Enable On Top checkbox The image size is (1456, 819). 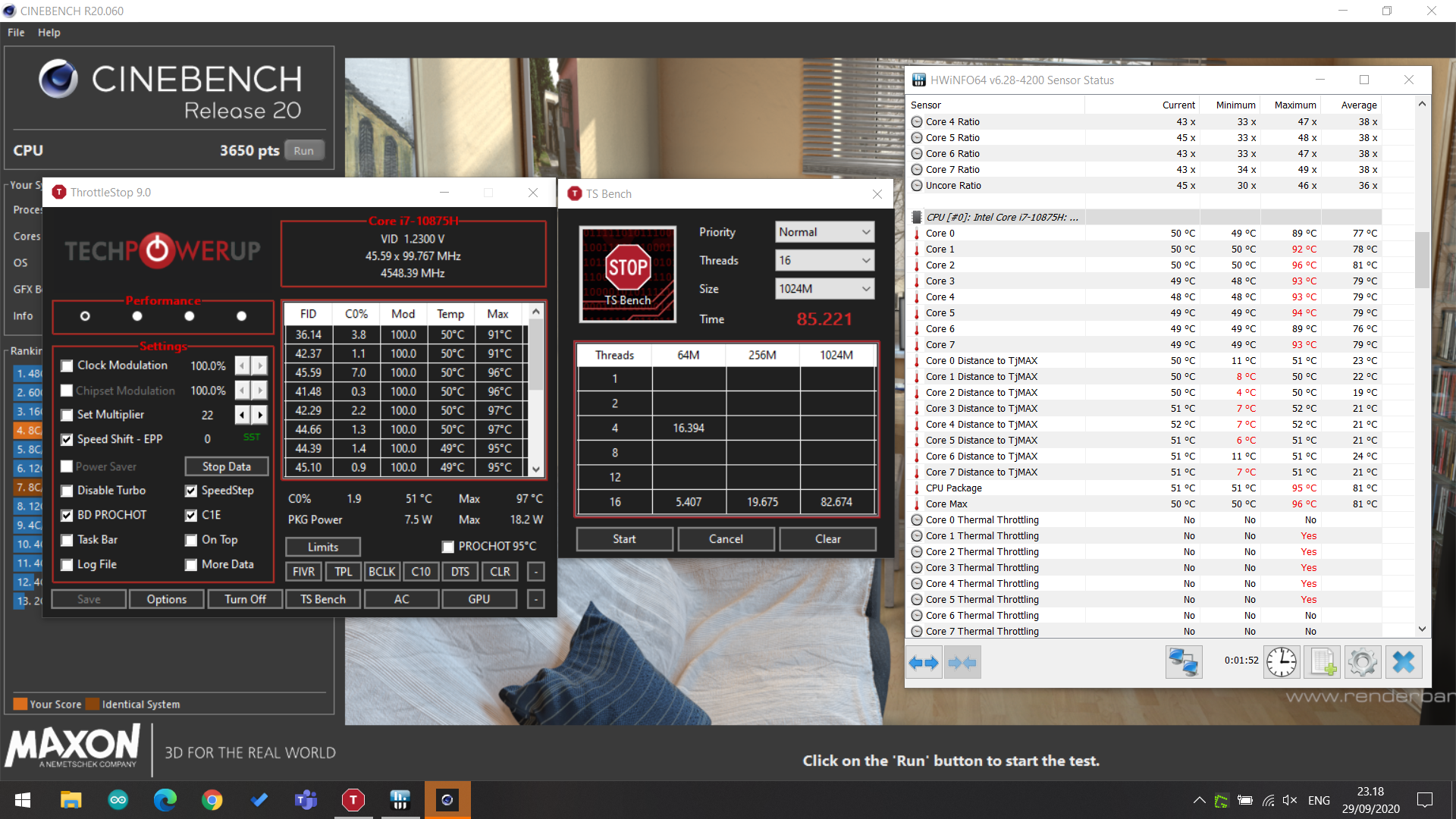191,541
